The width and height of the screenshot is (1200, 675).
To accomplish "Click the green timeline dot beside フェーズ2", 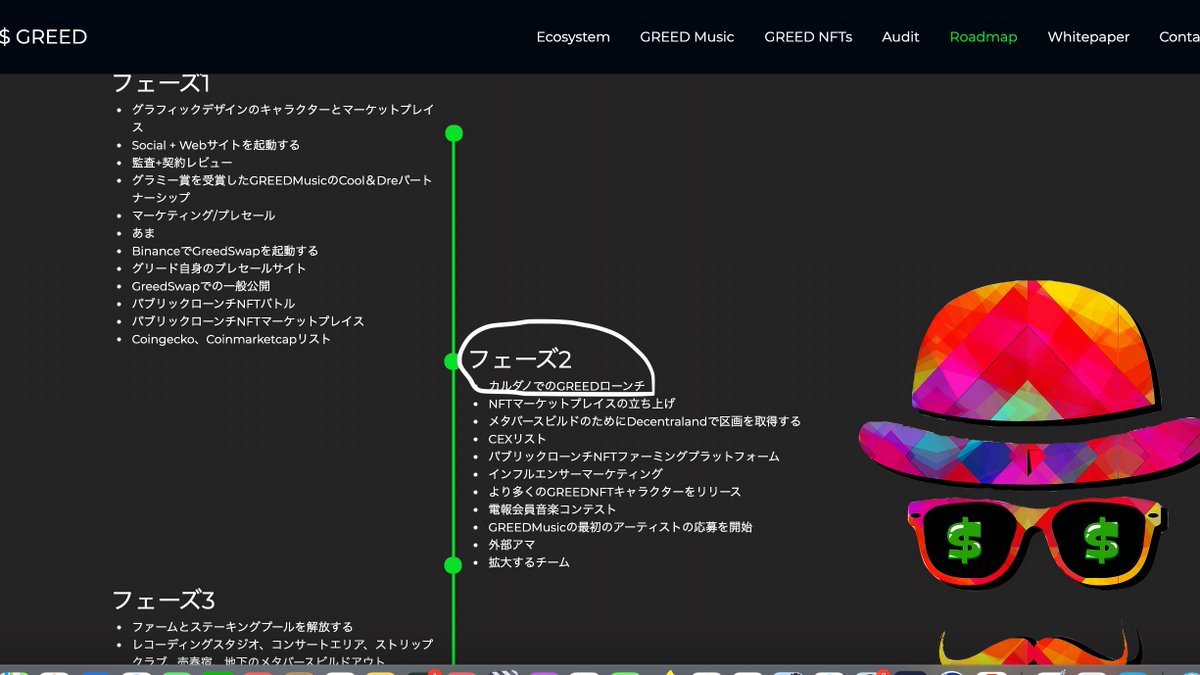I will point(453,361).
